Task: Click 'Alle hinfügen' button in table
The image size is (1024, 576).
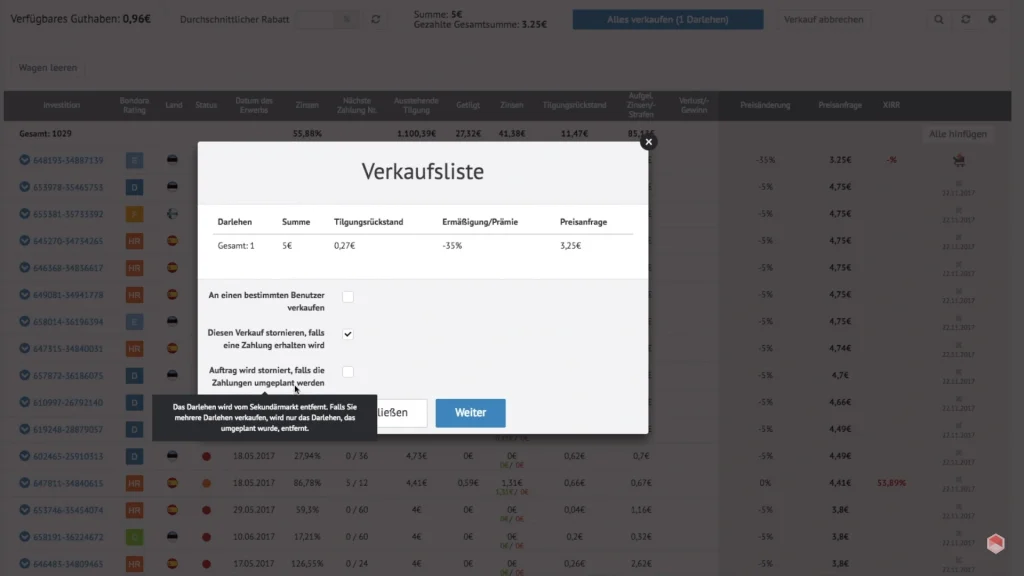Action: pyautogui.click(x=958, y=133)
